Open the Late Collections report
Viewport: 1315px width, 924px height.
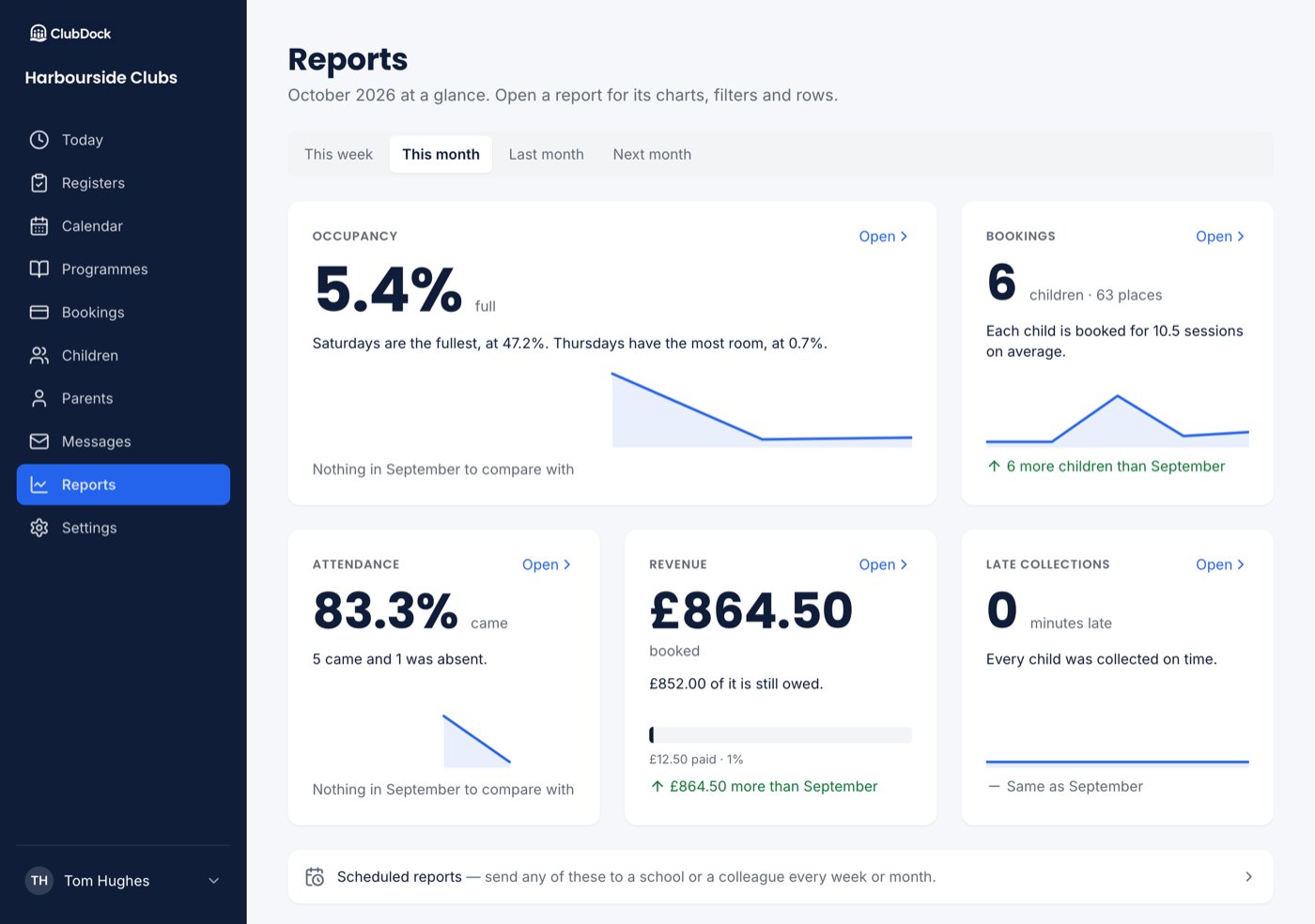coord(1220,564)
